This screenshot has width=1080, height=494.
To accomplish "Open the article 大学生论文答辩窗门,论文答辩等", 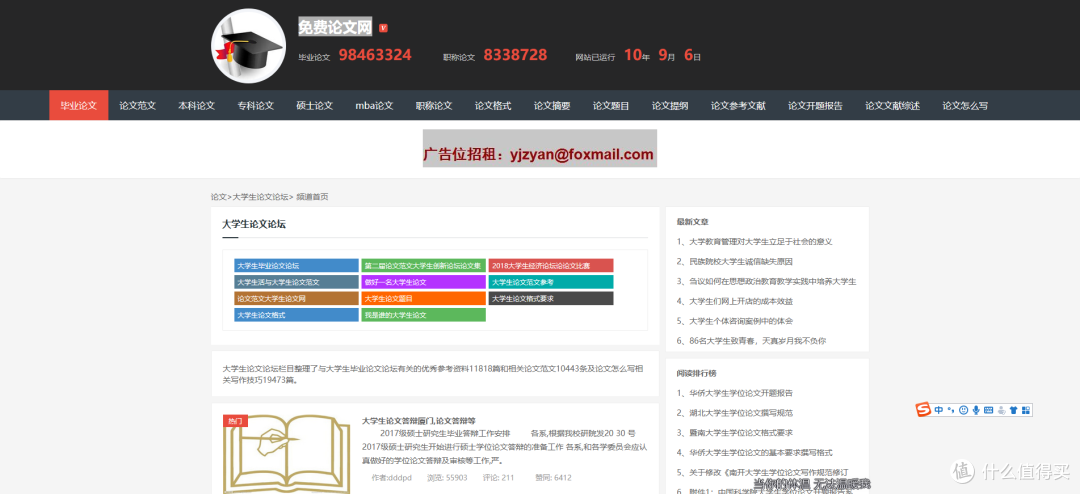I will [419, 420].
